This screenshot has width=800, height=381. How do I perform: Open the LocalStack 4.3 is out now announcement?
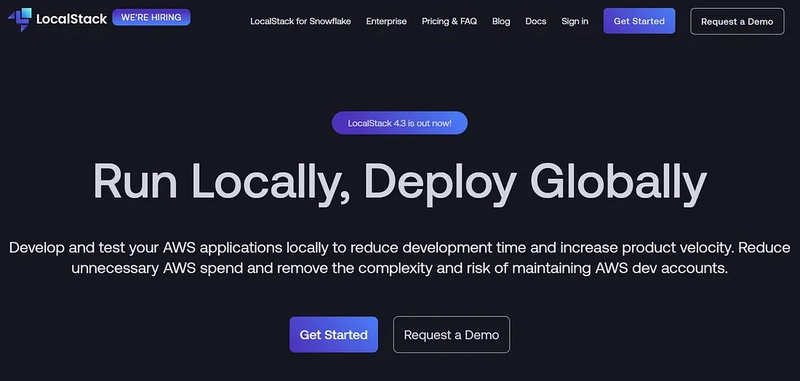[399, 123]
